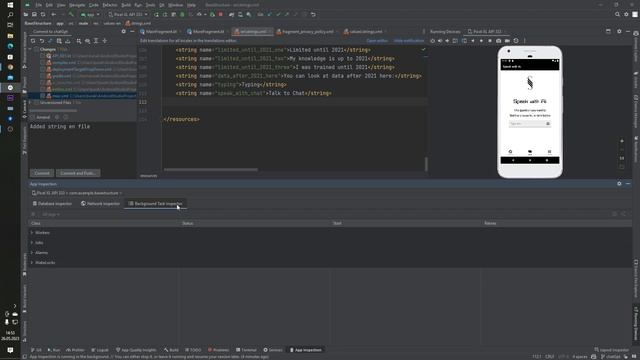Click editor vertical scrollbar thumb

click(426, 164)
